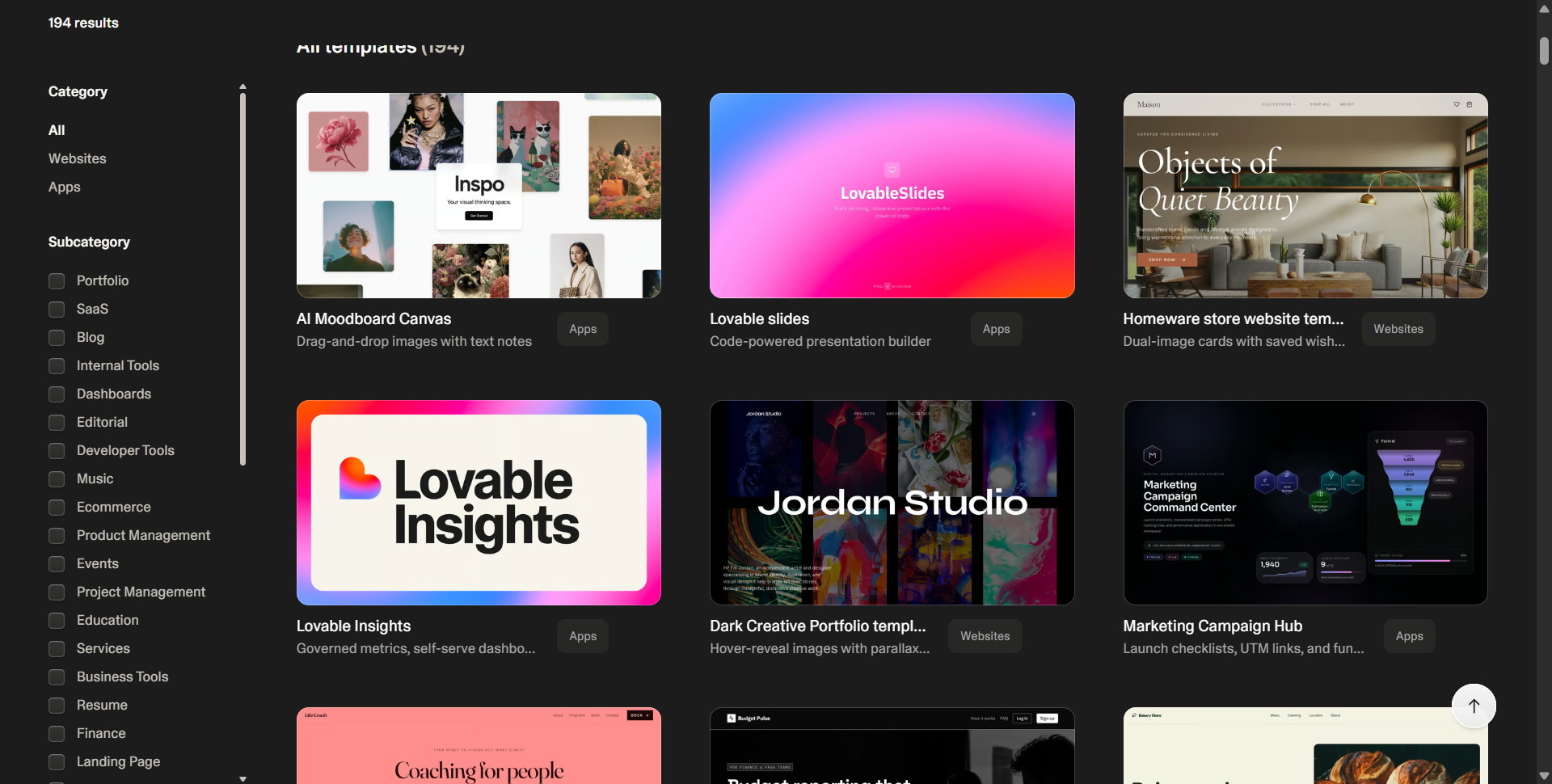
Task: Click the Category heading
Action: click(x=78, y=91)
